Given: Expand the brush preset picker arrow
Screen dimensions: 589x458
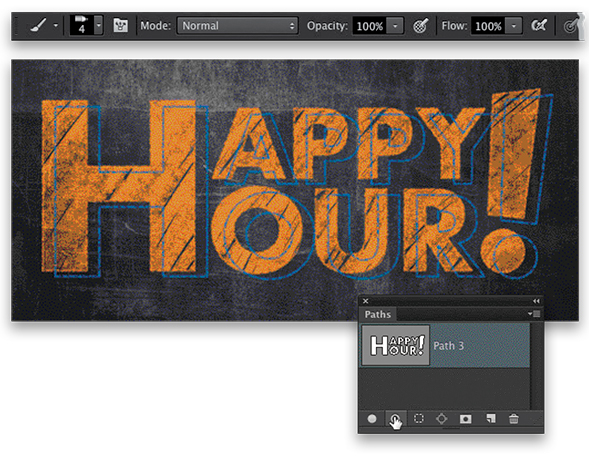Looking at the screenshot, I should [98, 26].
